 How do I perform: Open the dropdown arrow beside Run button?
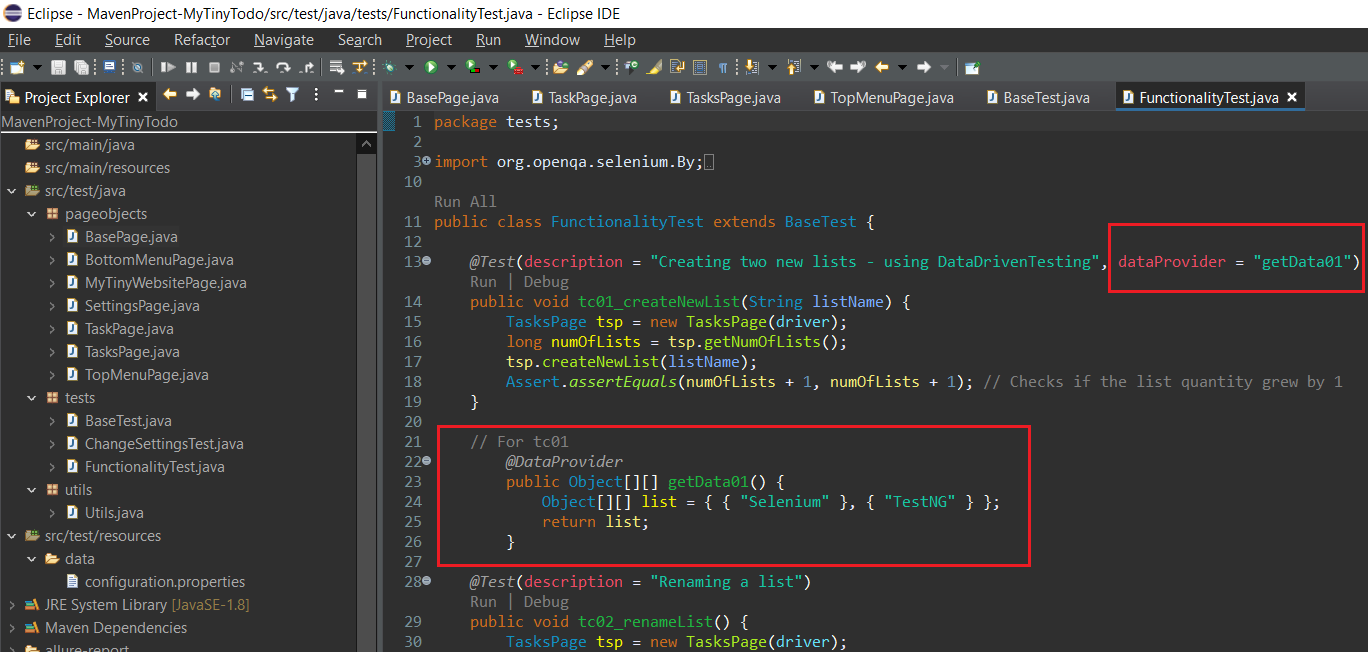click(x=451, y=67)
